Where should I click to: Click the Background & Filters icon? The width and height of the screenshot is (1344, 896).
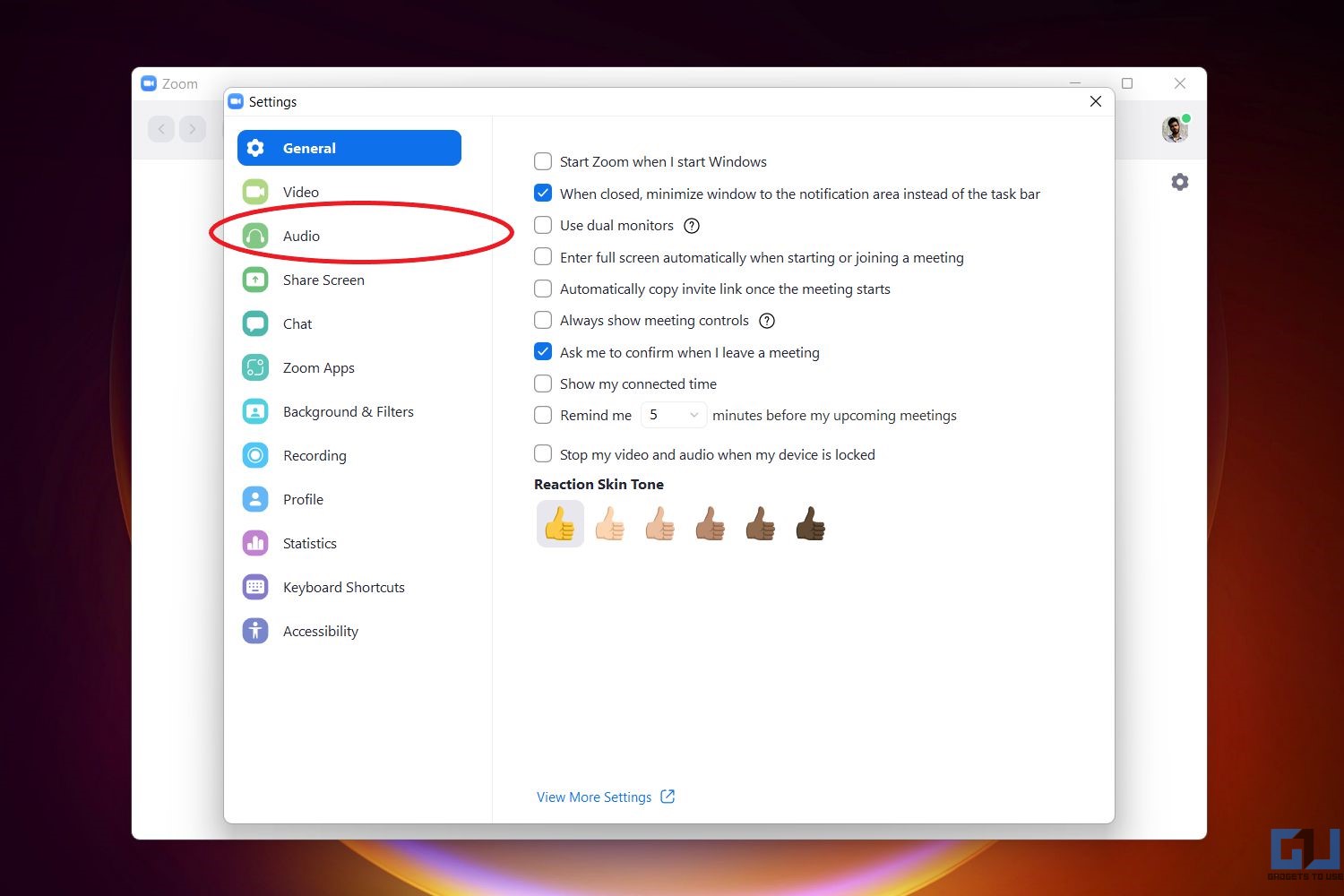pos(255,411)
